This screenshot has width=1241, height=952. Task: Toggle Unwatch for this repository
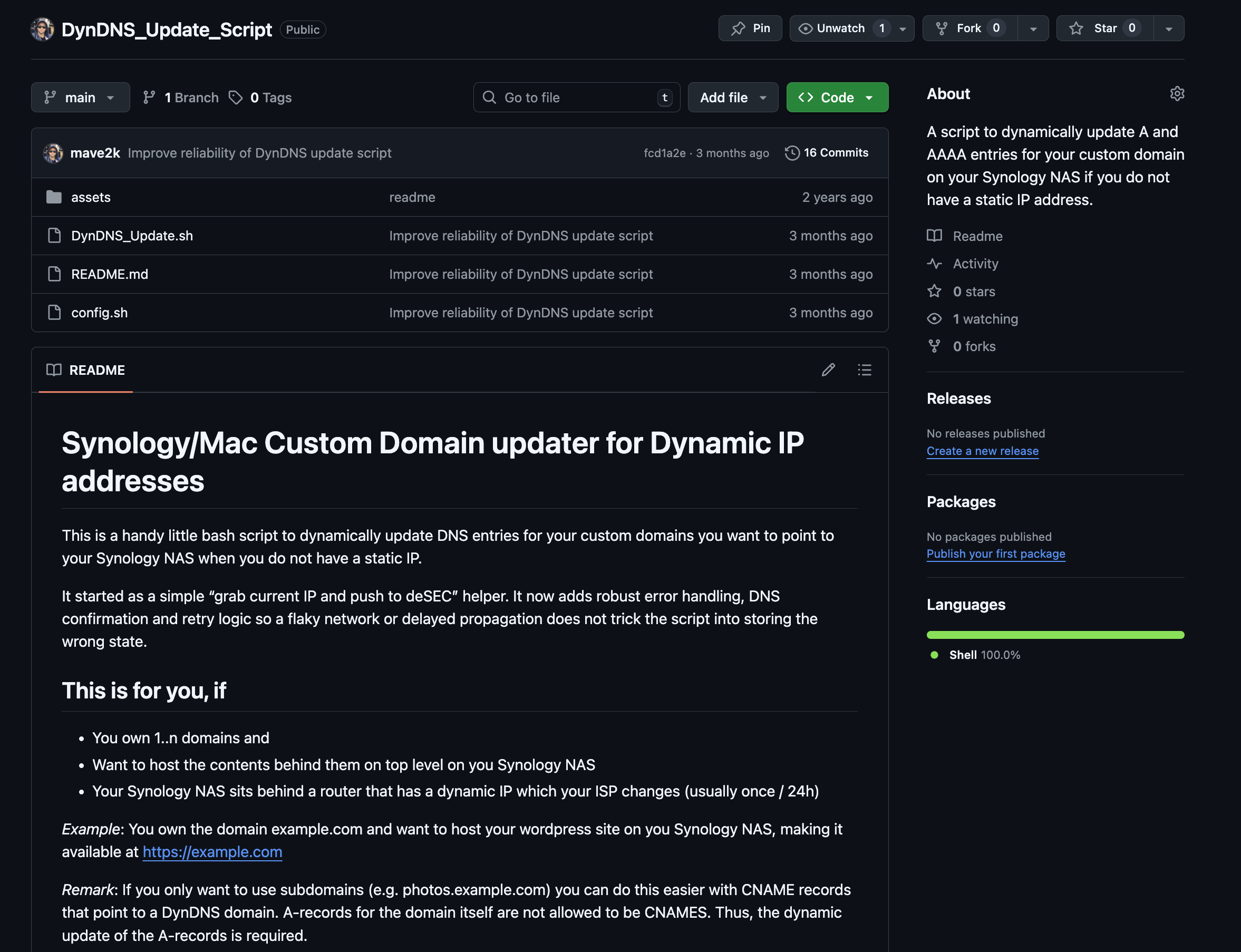[840, 28]
